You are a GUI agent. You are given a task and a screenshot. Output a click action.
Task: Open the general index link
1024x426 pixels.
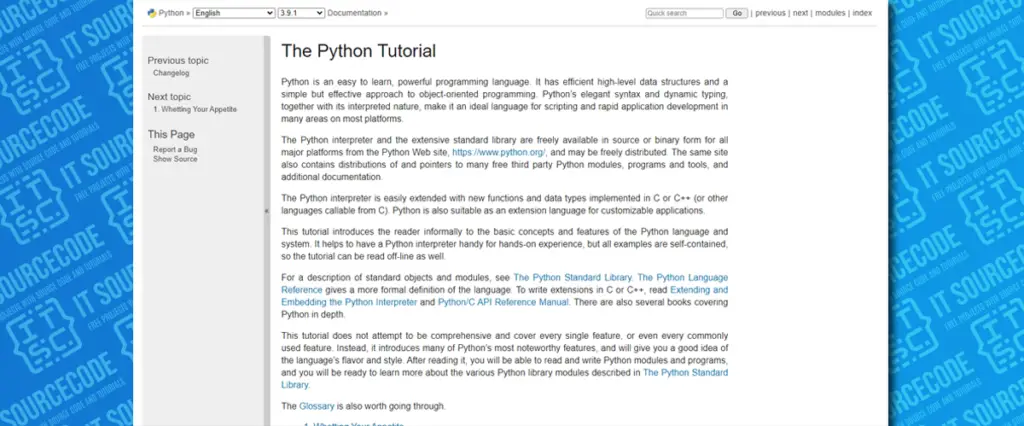pos(862,13)
